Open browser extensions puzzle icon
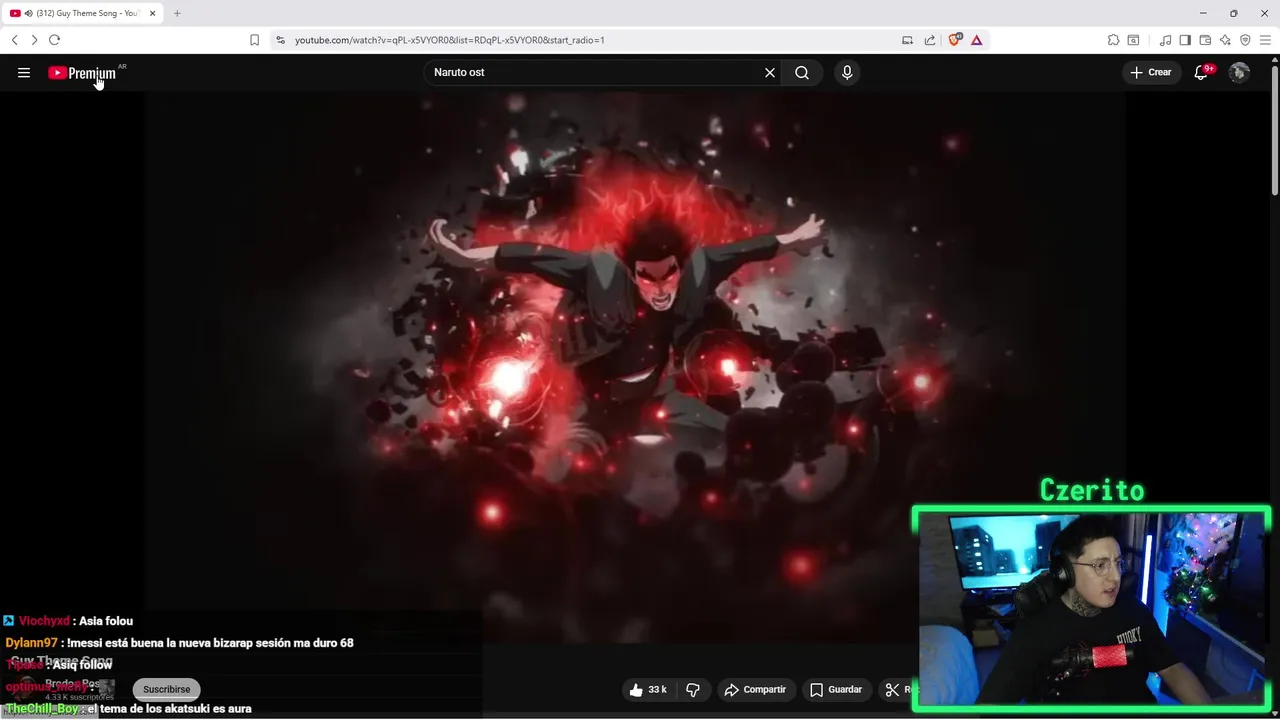1280x720 pixels. tap(1113, 40)
